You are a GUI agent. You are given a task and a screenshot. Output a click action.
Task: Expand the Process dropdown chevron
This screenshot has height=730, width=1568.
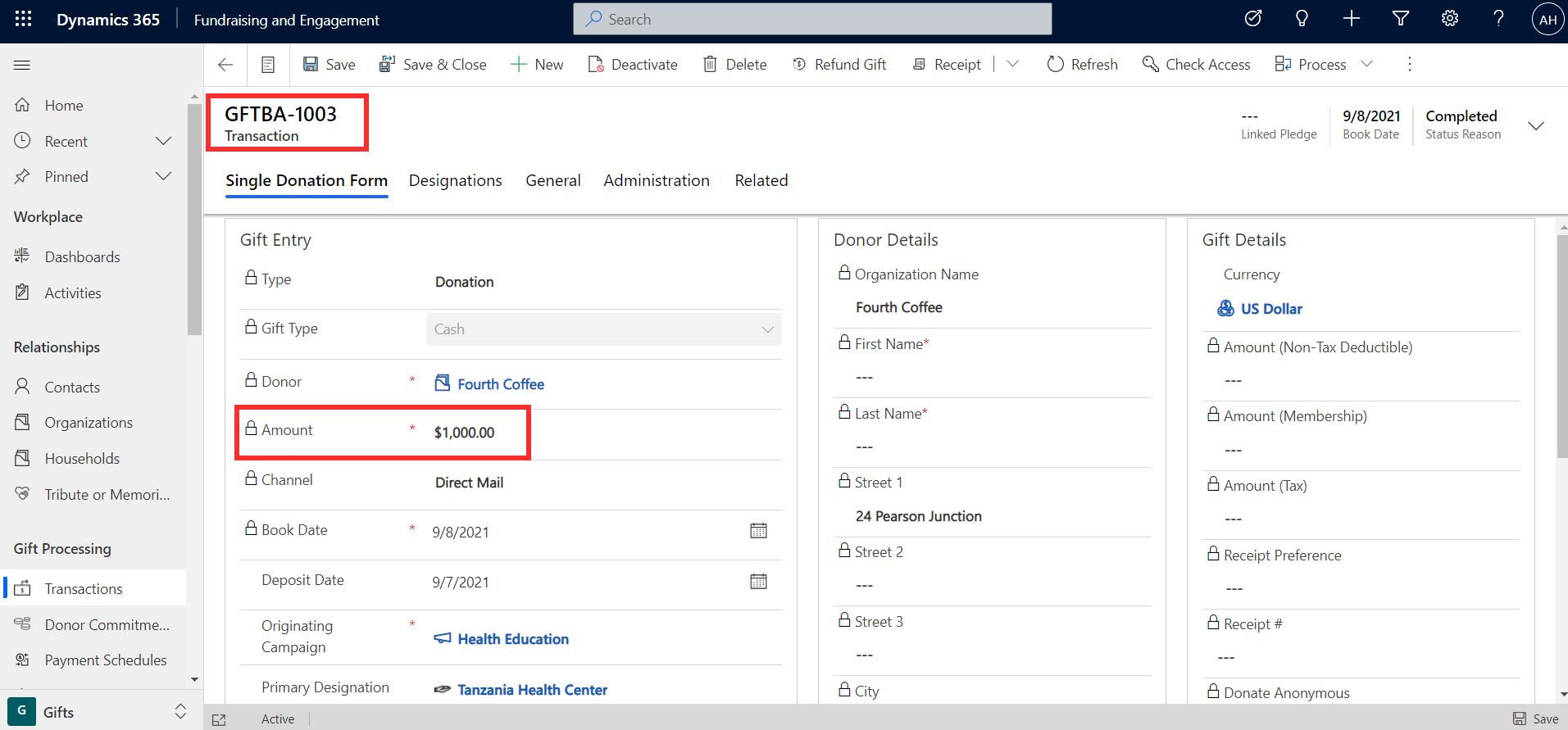[1366, 64]
